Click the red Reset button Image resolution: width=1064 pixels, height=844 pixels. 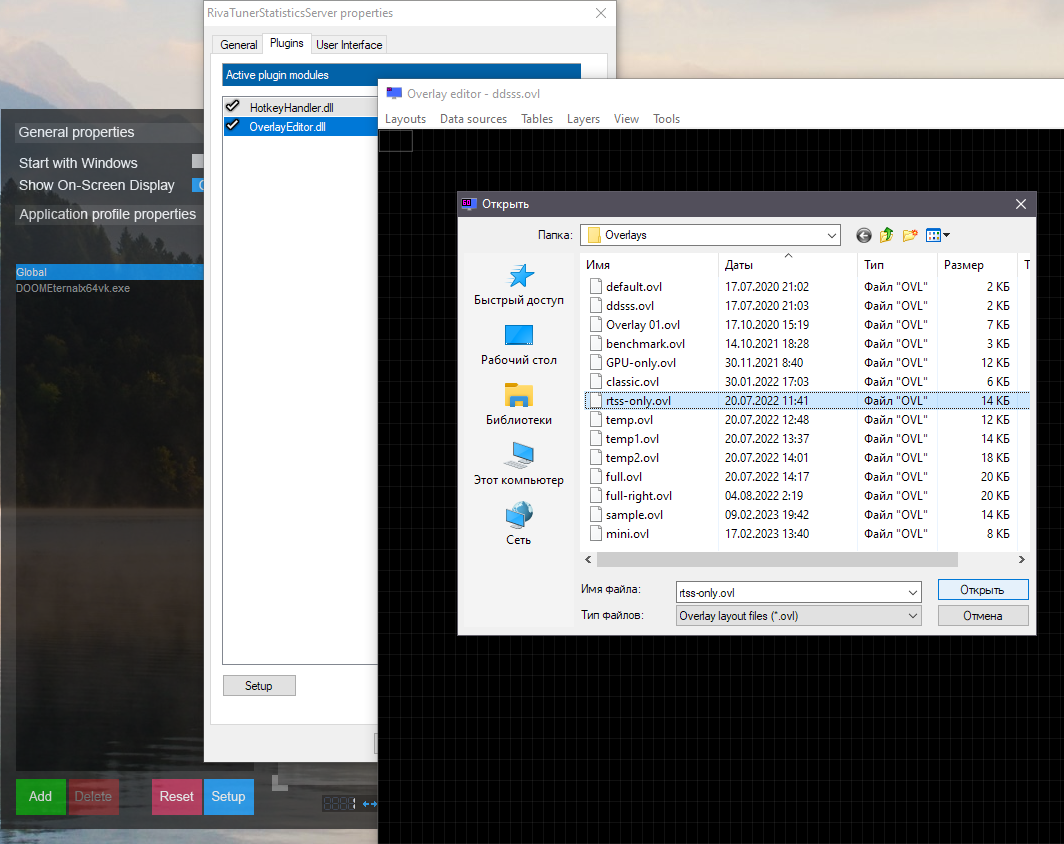point(176,797)
